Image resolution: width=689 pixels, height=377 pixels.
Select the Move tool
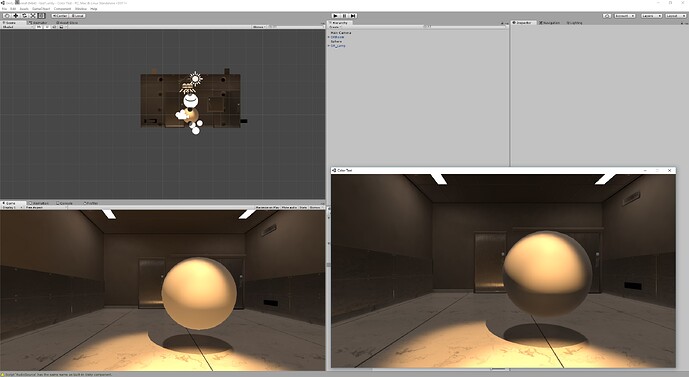click(16, 16)
